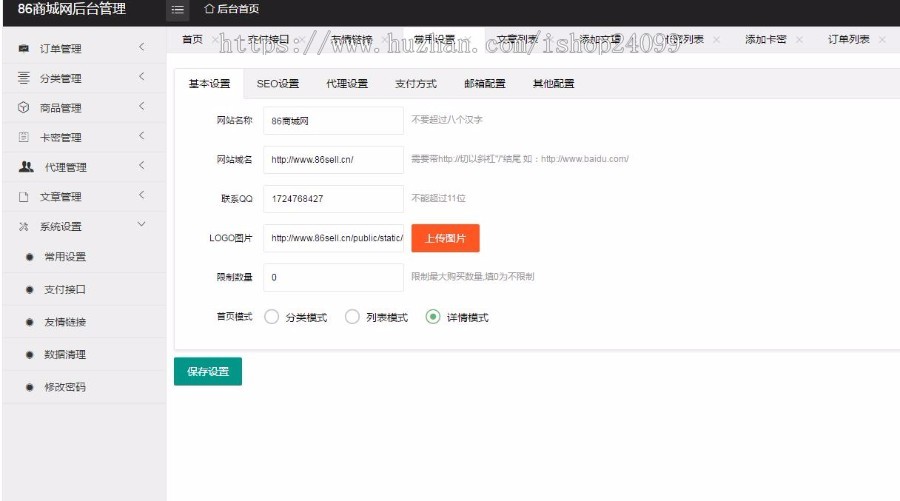Collapse 系统设置 menu chevron
900x501 pixels.
(142, 224)
